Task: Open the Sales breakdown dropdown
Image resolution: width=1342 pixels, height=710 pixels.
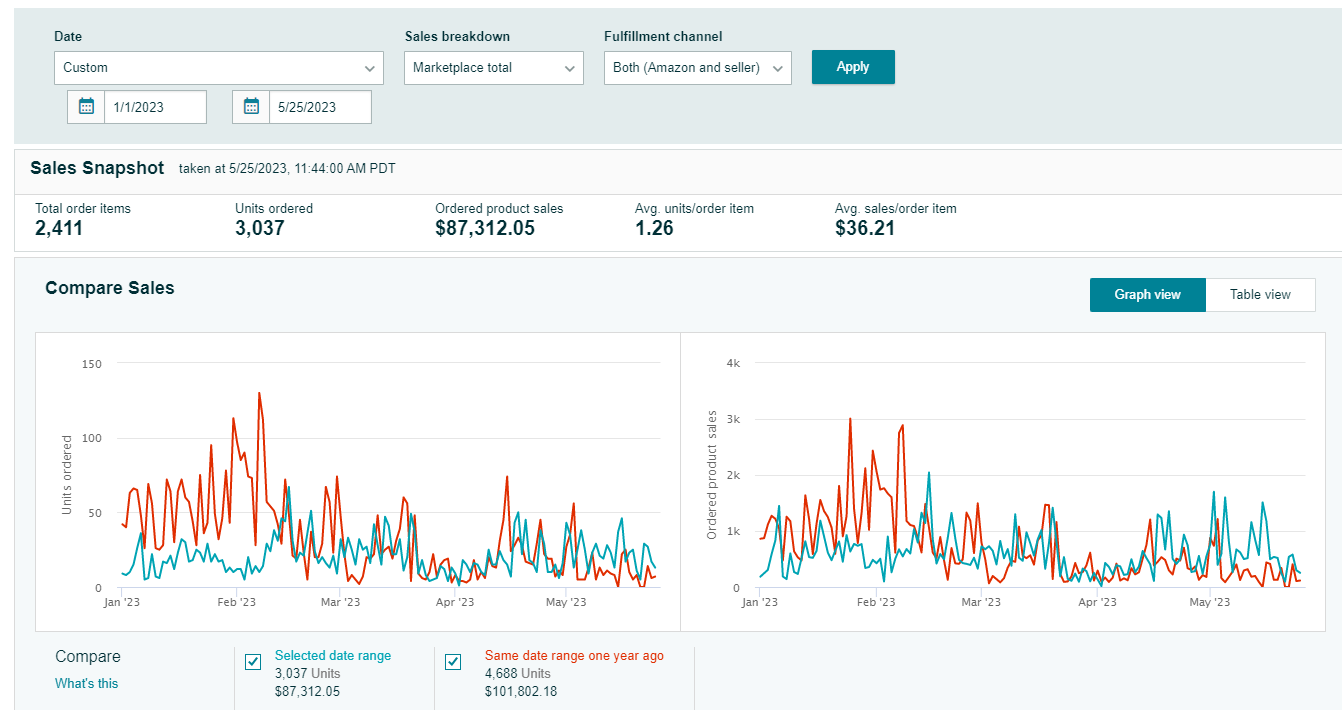Action: click(493, 68)
